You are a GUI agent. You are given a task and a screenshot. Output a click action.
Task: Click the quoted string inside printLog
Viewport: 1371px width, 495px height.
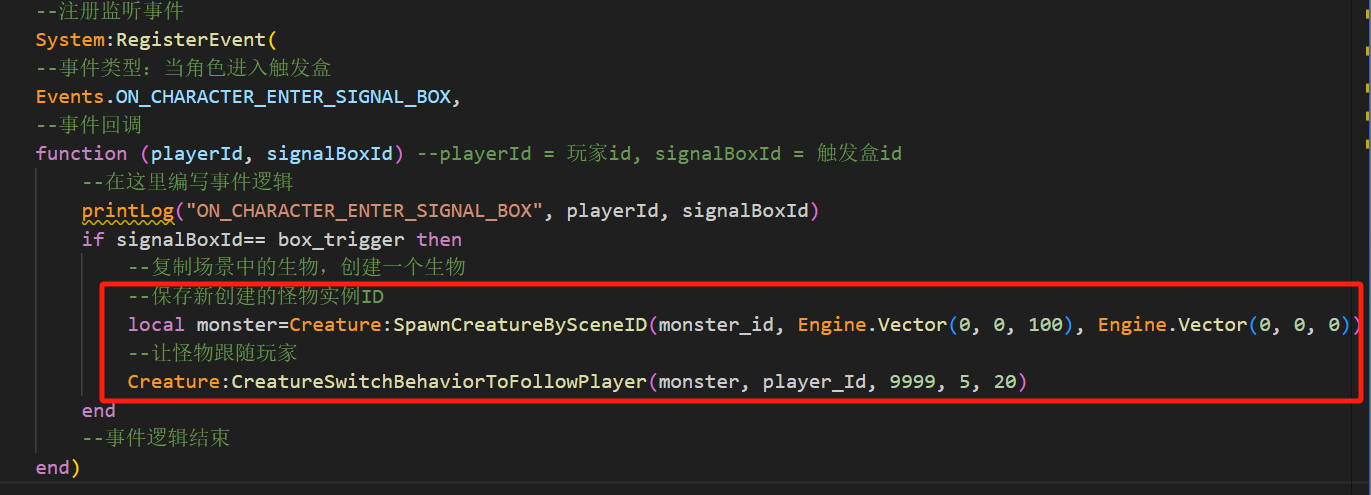point(364,210)
